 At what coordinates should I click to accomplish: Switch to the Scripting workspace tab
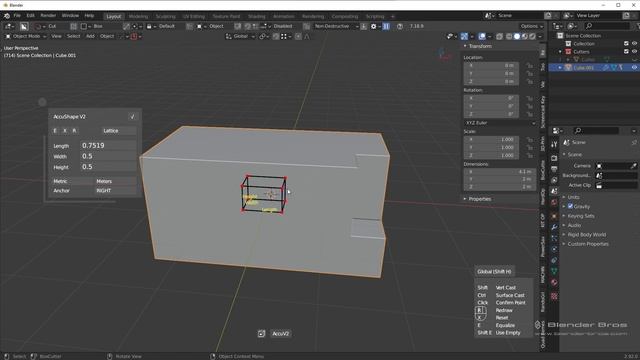375,16
